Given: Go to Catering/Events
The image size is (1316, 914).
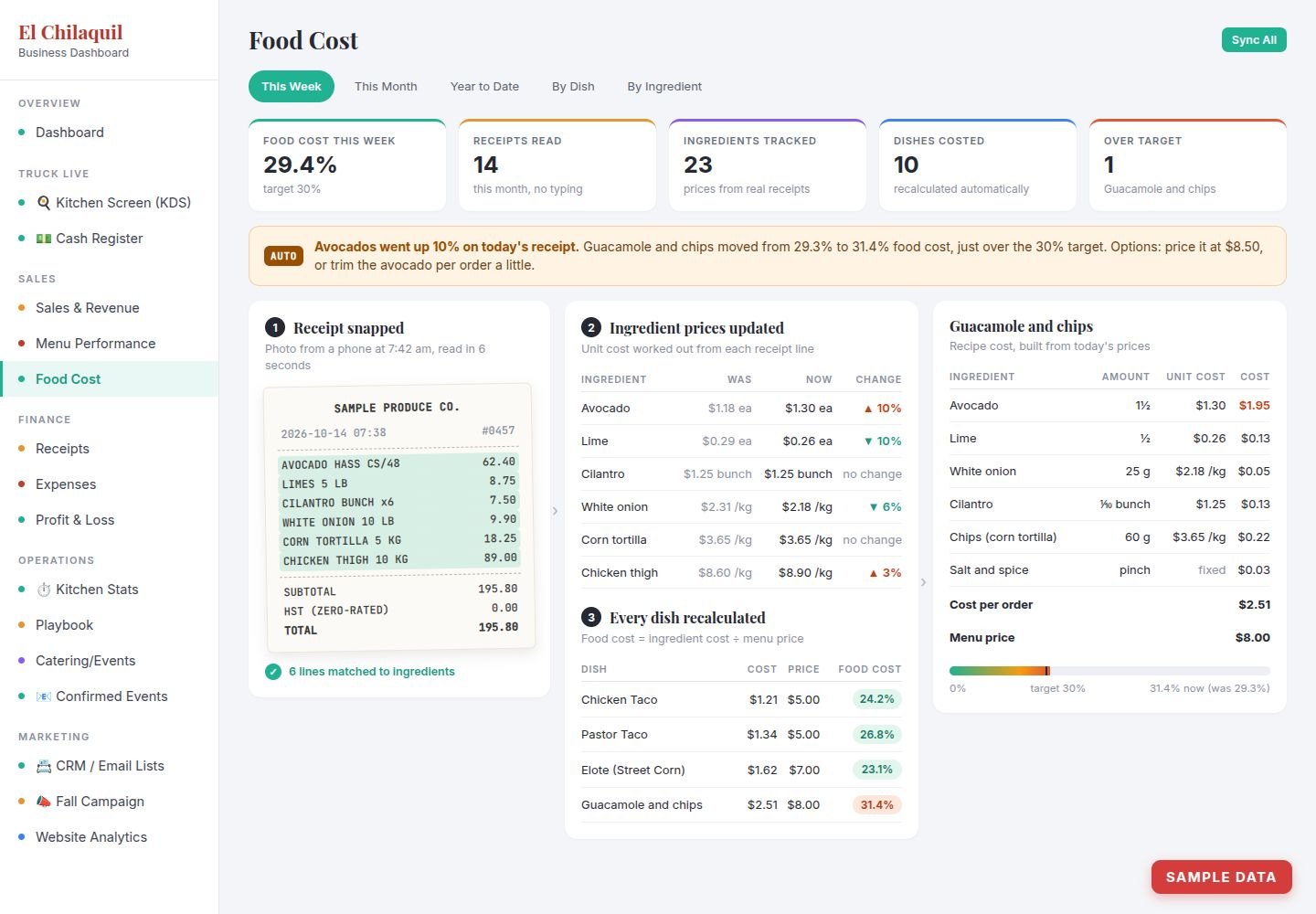Looking at the screenshot, I should click(x=110, y=661).
